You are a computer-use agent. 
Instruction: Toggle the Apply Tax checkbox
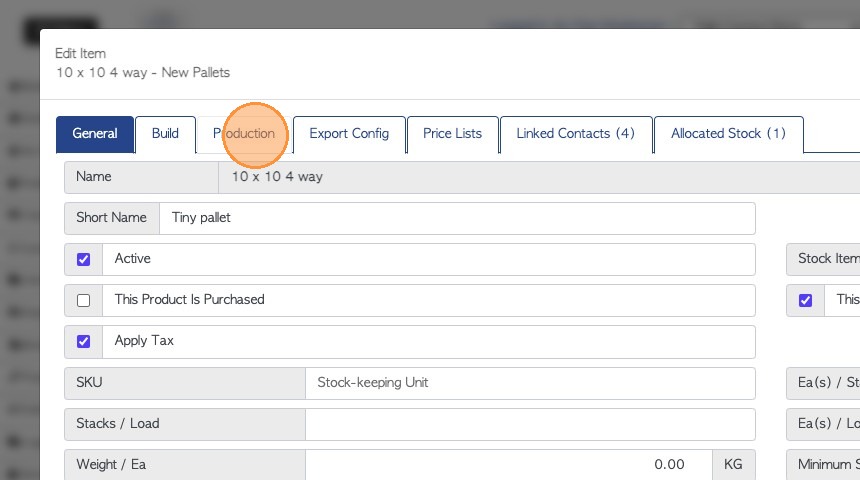pos(84,341)
